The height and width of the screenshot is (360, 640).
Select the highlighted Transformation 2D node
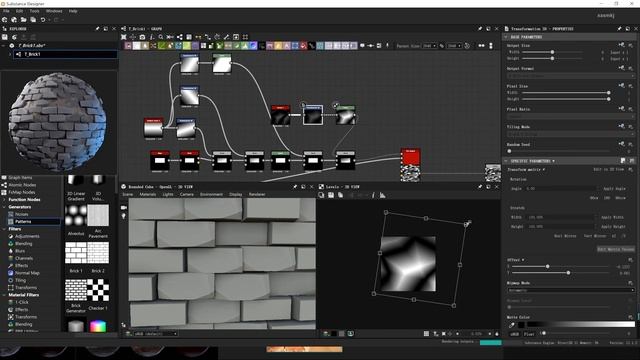tap(313, 115)
